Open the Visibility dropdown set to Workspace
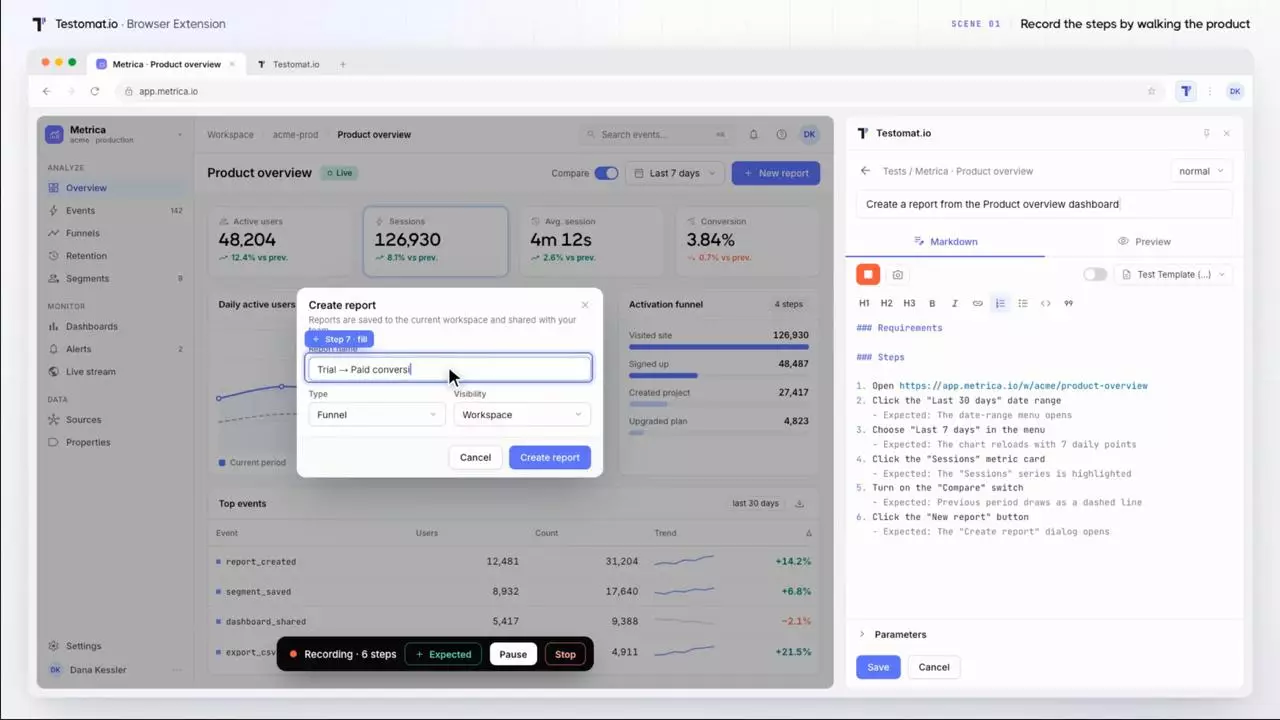The image size is (1280, 720). 522,414
